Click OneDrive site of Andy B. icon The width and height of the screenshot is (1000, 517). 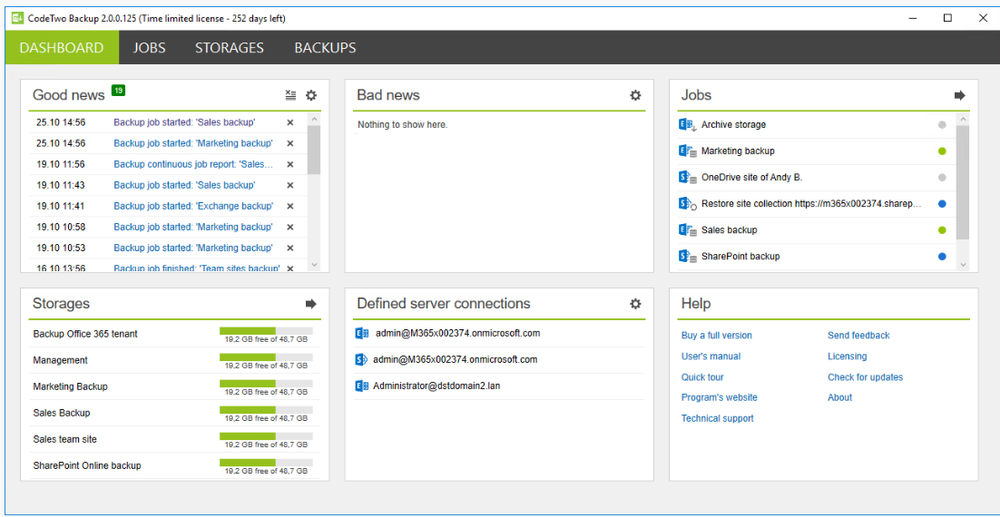click(688, 177)
